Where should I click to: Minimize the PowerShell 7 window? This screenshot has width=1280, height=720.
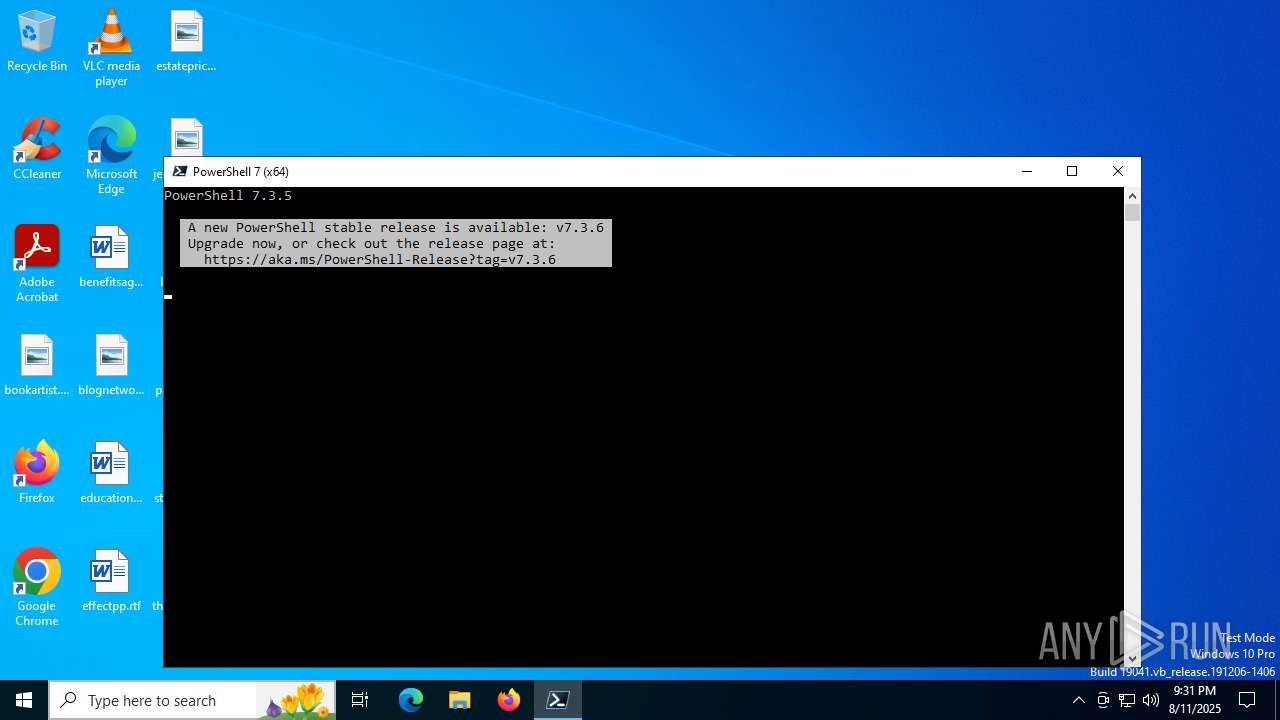[x=1026, y=171]
